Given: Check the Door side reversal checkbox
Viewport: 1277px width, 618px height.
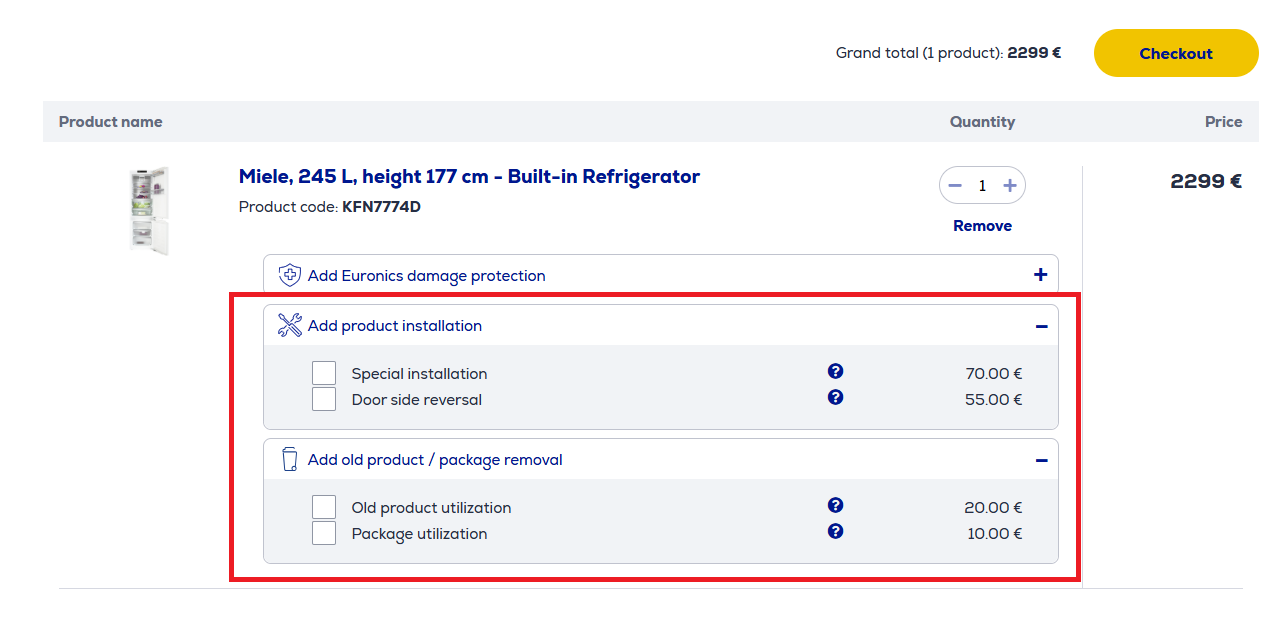Looking at the screenshot, I should pyautogui.click(x=324, y=399).
